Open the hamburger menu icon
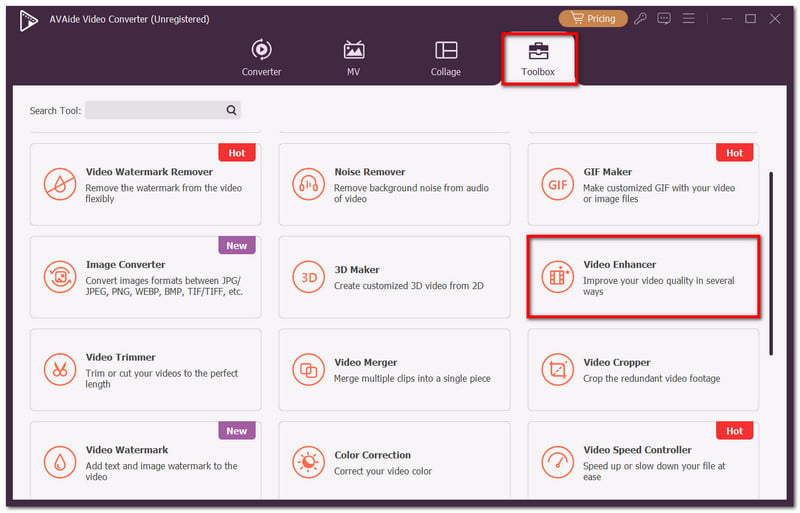The image size is (800, 513). (x=689, y=19)
